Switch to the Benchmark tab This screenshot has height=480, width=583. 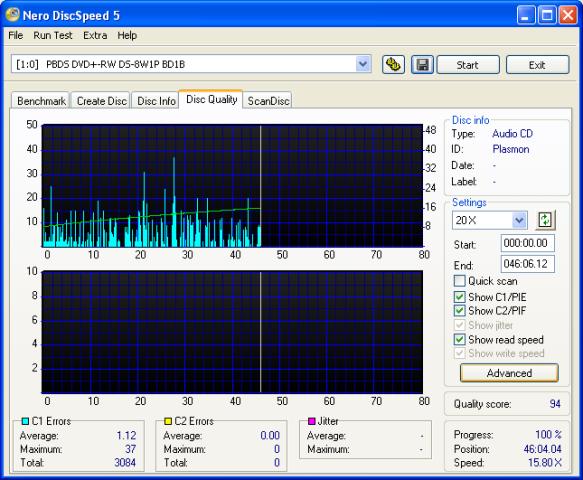point(41,101)
